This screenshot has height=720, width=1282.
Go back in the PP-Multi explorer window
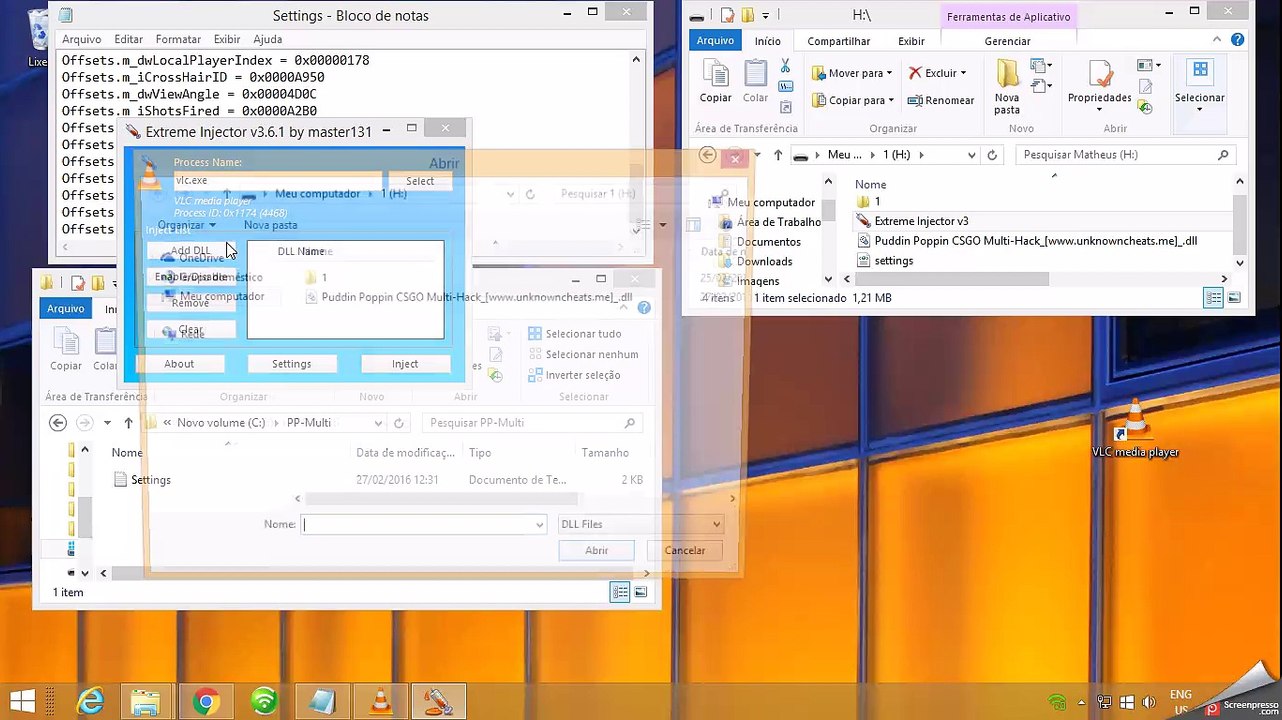[x=58, y=423]
